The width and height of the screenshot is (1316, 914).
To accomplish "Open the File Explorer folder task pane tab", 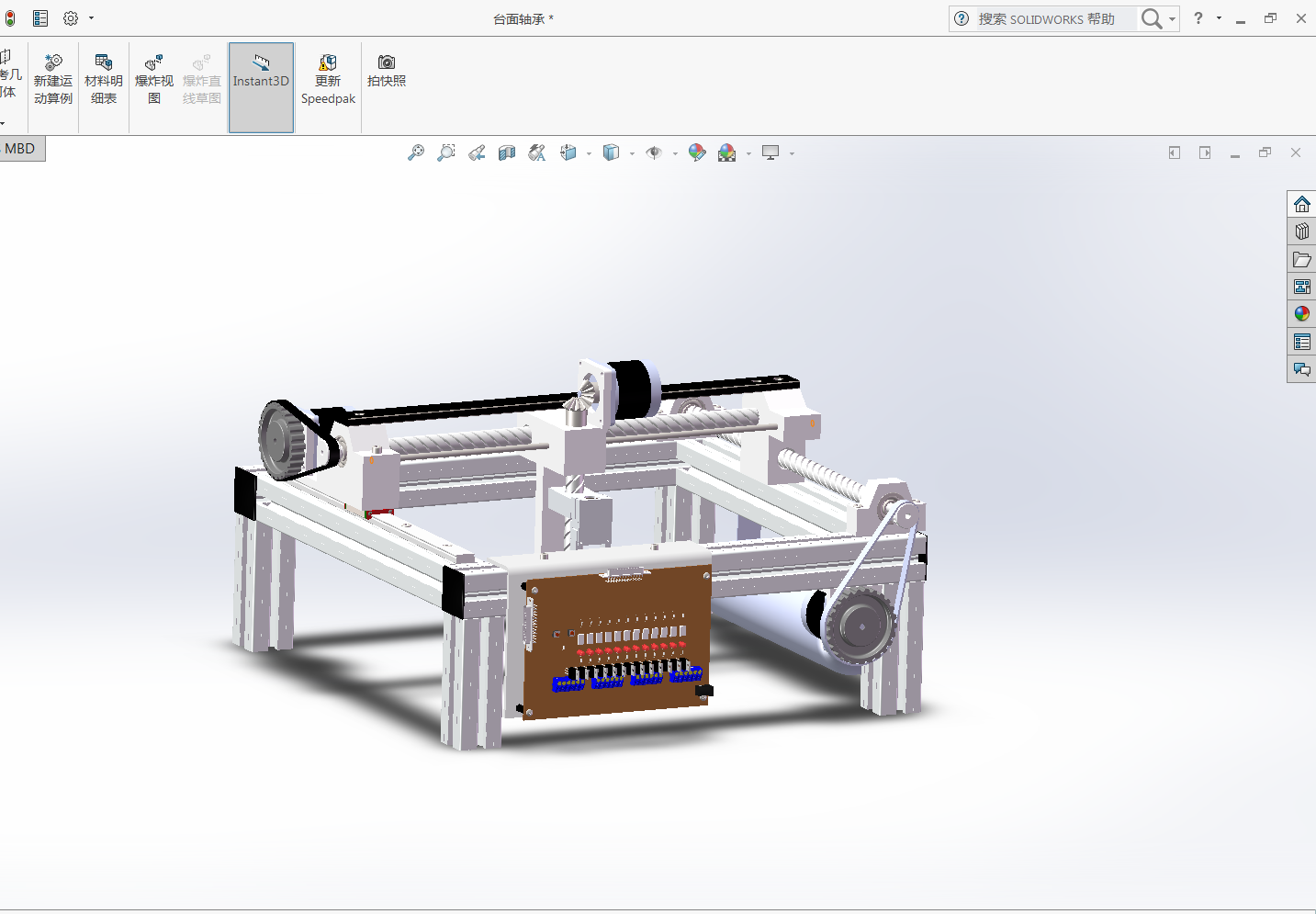I will (1301, 259).
